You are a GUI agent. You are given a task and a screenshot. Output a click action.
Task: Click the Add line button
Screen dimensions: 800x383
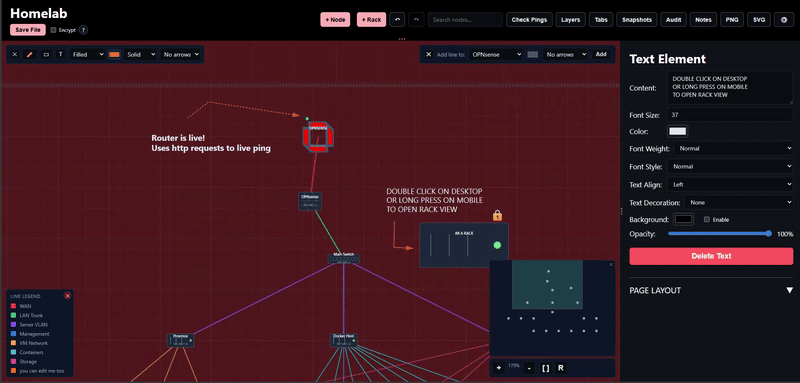(601, 54)
